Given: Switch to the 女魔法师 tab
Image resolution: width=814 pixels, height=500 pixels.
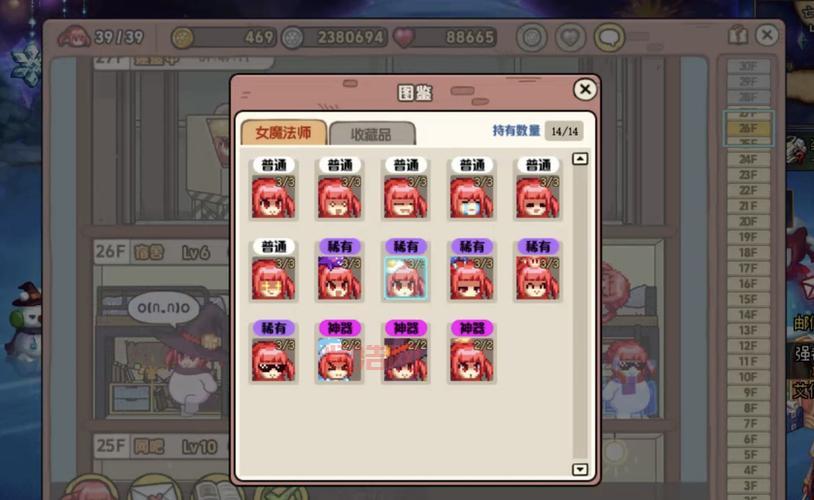Looking at the screenshot, I should click(x=283, y=132).
